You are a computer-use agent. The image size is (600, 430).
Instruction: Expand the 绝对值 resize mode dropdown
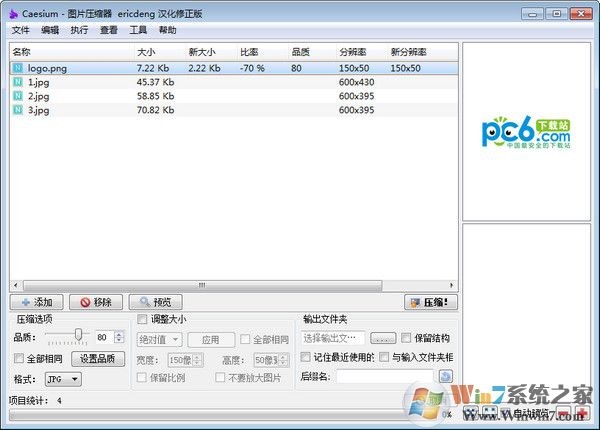tap(160, 340)
